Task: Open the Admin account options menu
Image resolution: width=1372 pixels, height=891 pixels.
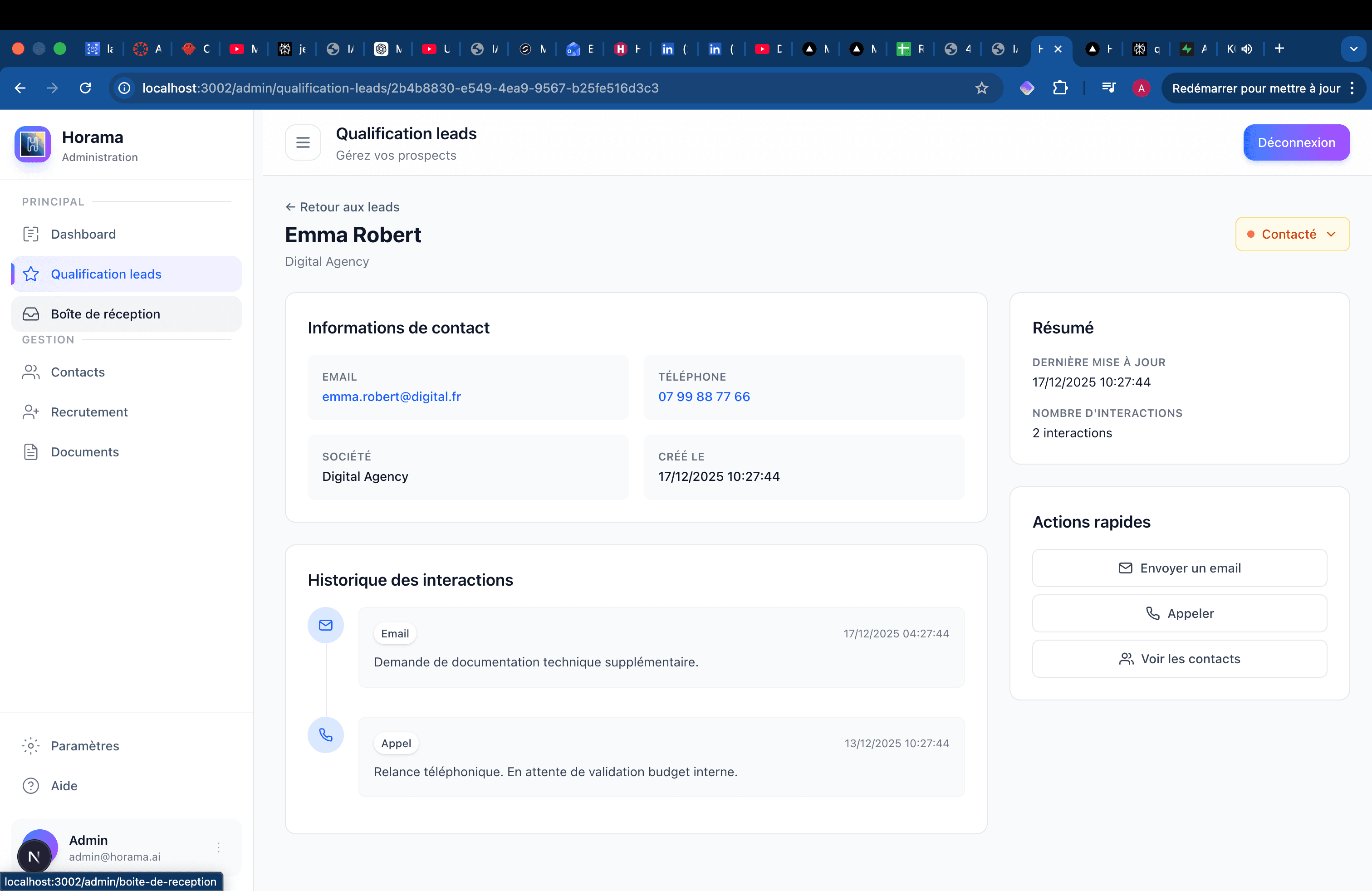Action: pos(219,847)
